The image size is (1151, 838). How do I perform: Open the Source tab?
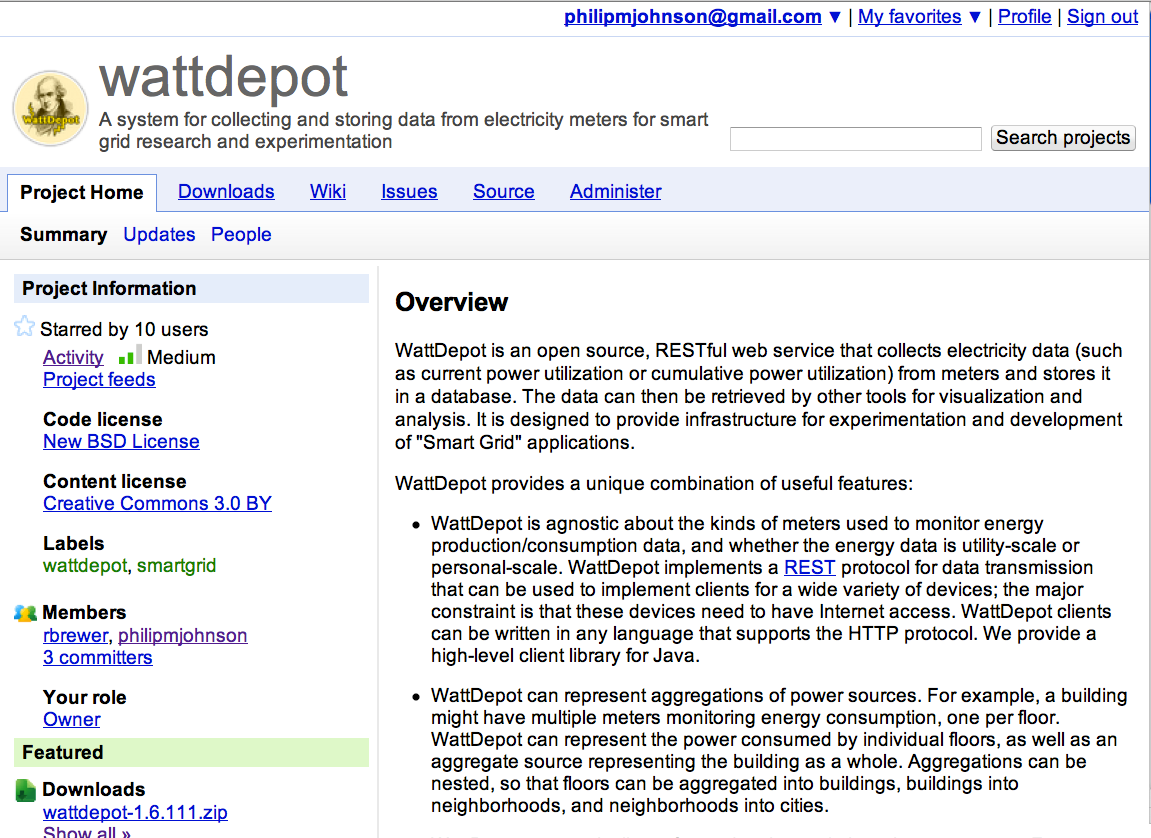tap(503, 192)
